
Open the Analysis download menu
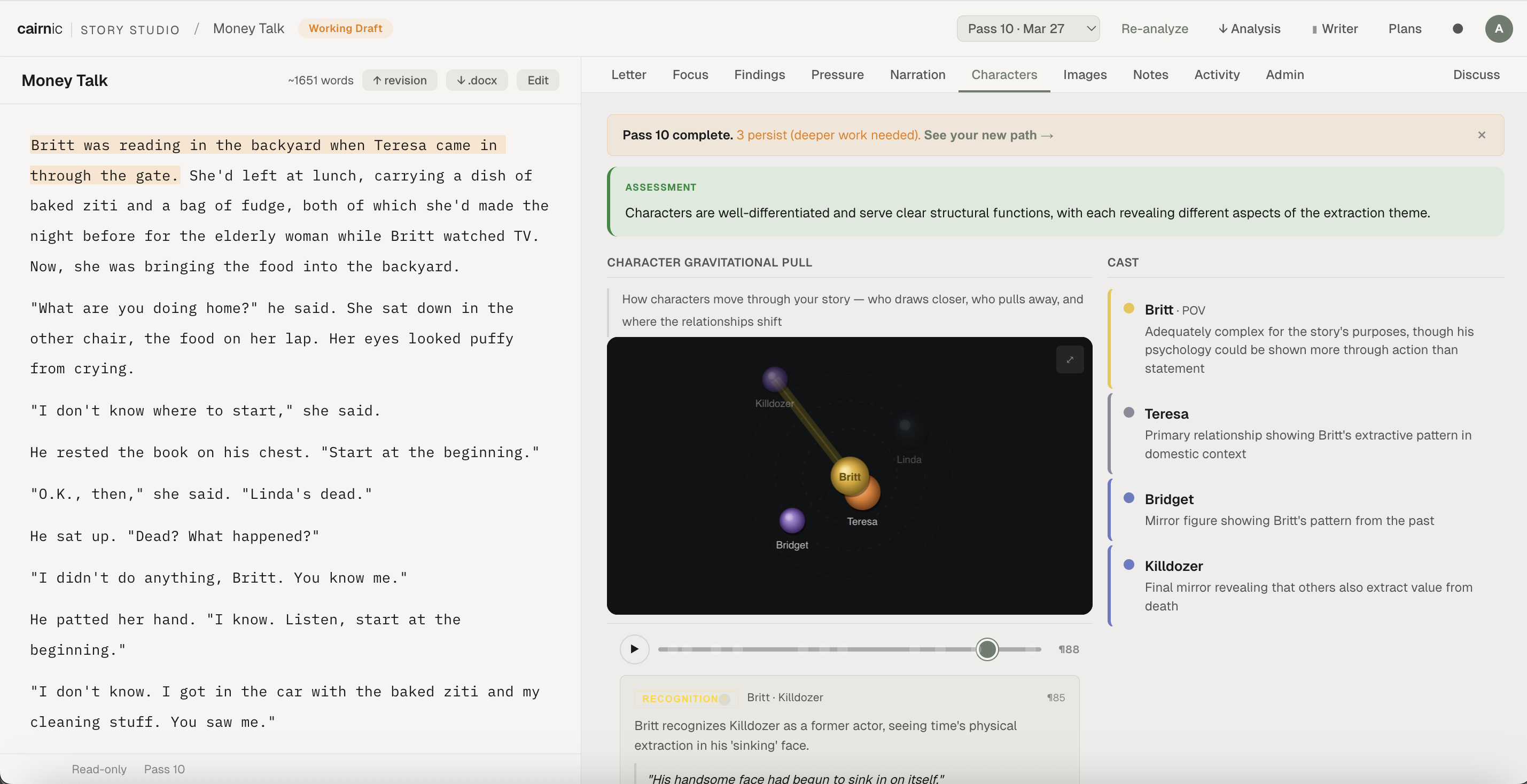(x=1249, y=28)
